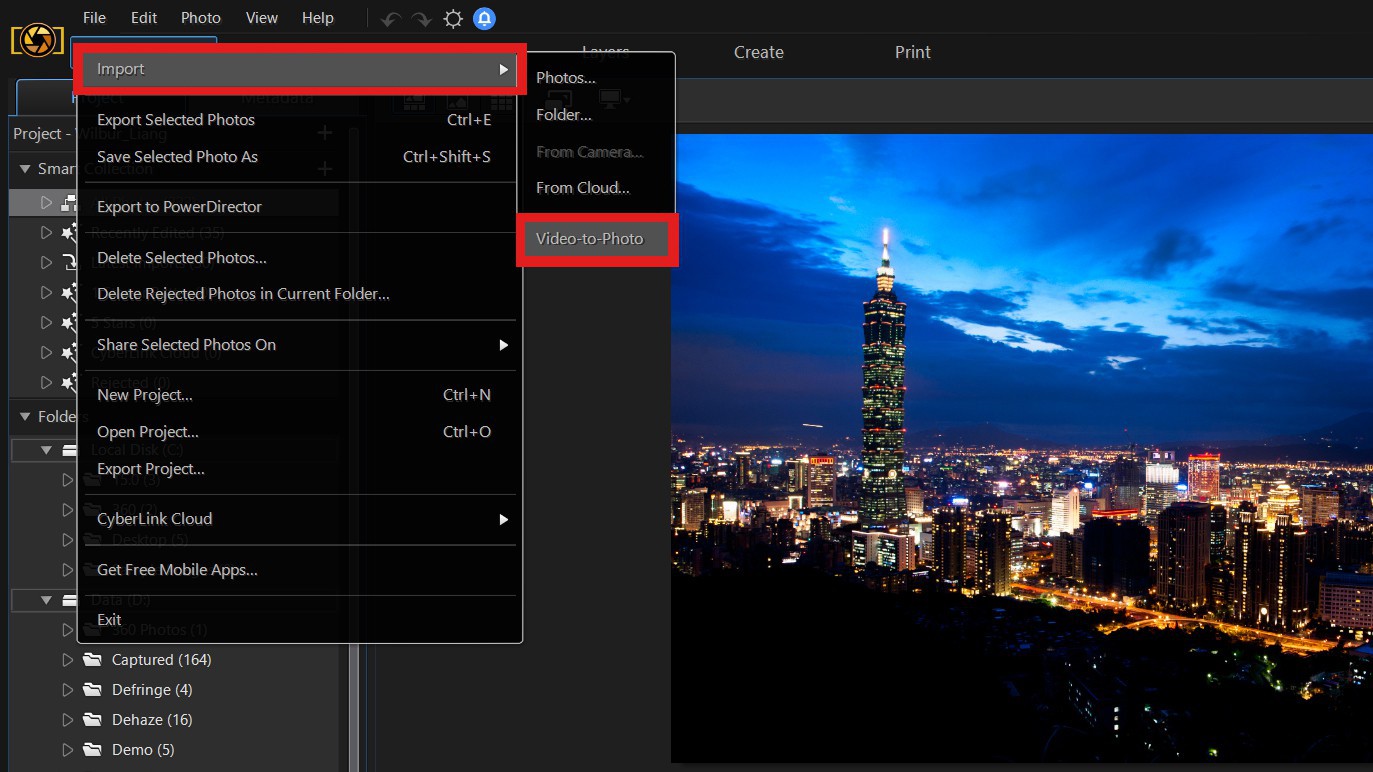The width and height of the screenshot is (1373, 772).
Task: Open the File menu
Action: [94, 18]
